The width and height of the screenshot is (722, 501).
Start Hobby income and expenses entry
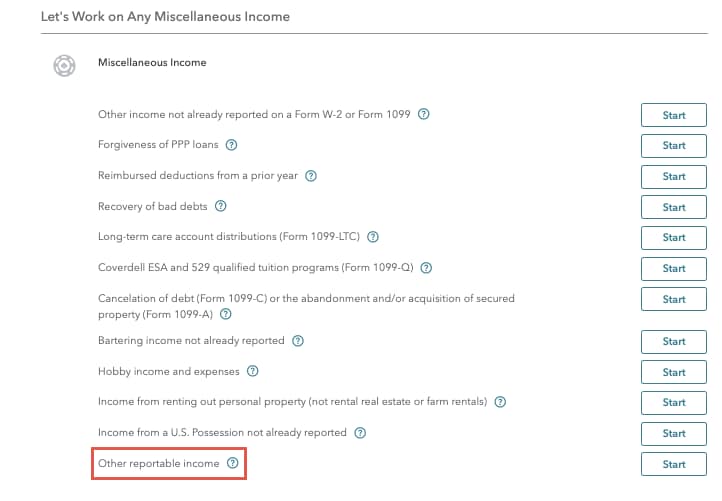674,372
